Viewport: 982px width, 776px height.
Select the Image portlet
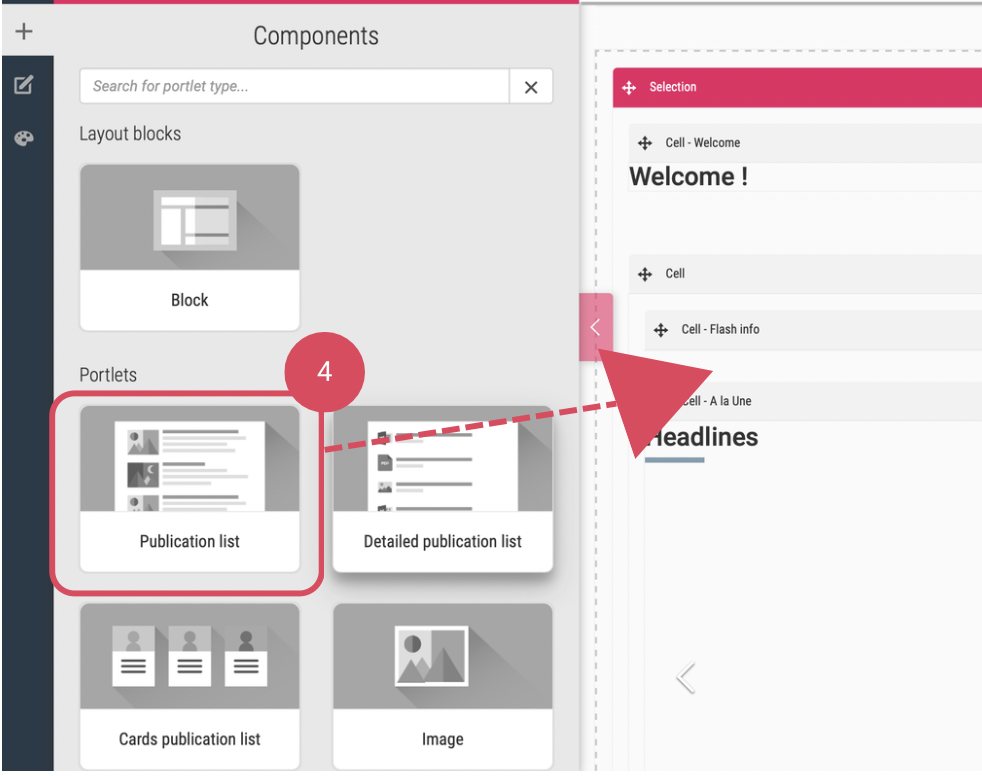[x=442, y=686]
